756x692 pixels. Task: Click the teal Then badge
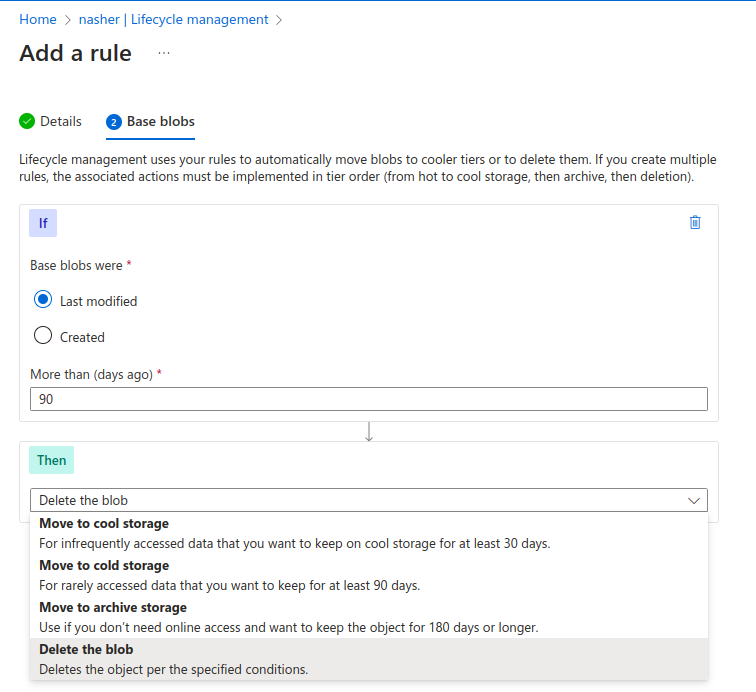[x=52, y=460]
